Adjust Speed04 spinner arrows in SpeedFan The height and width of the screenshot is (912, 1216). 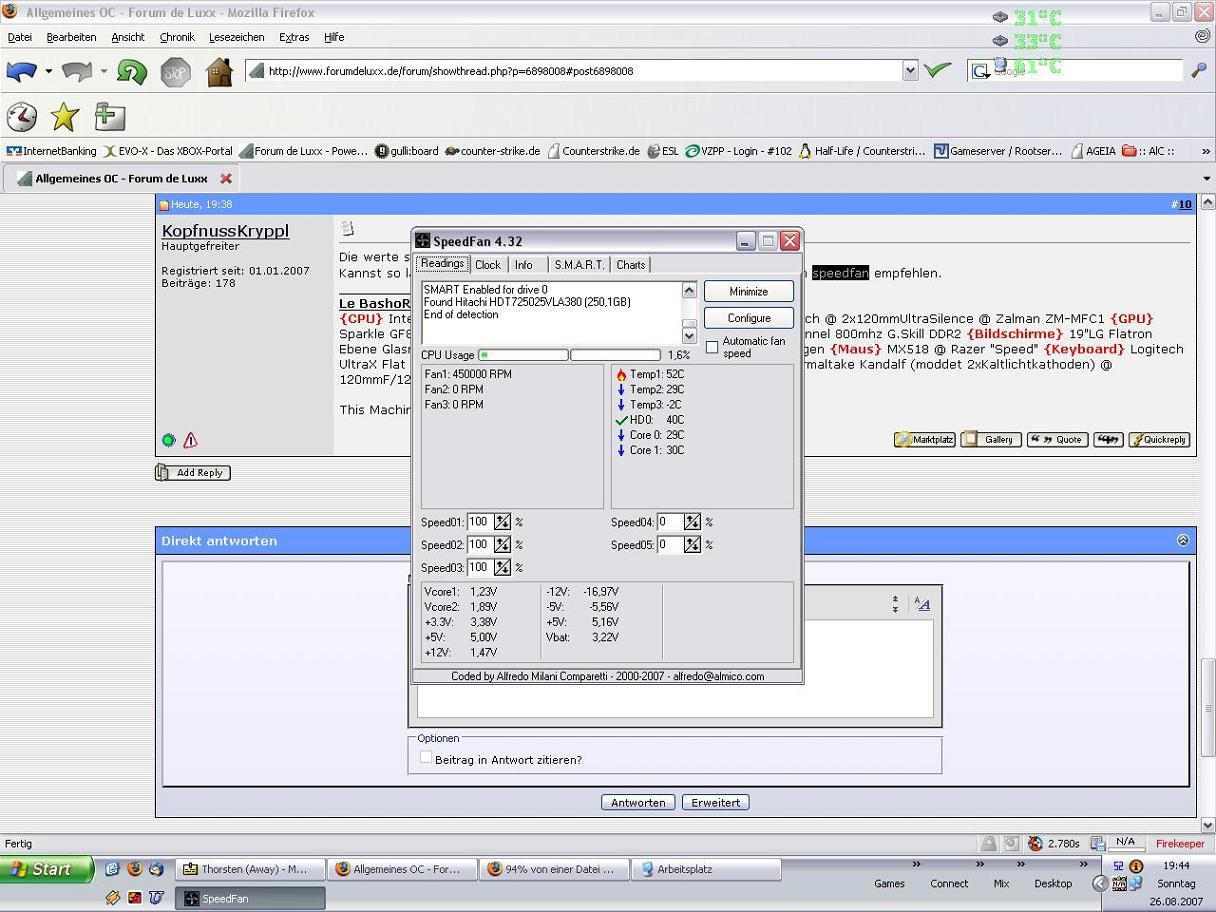[x=692, y=522]
